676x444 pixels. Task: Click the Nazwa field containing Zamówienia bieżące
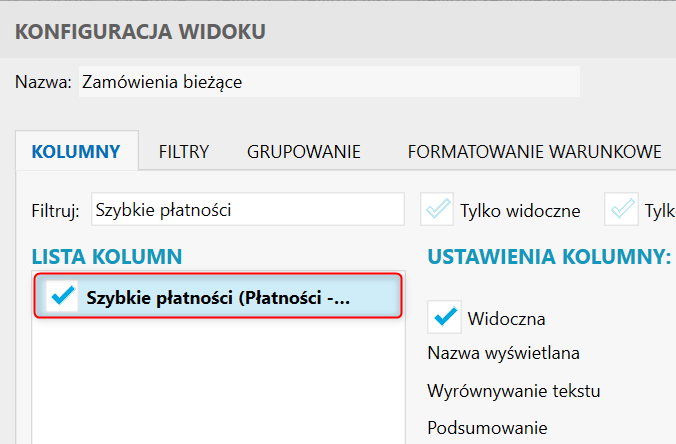(328, 82)
